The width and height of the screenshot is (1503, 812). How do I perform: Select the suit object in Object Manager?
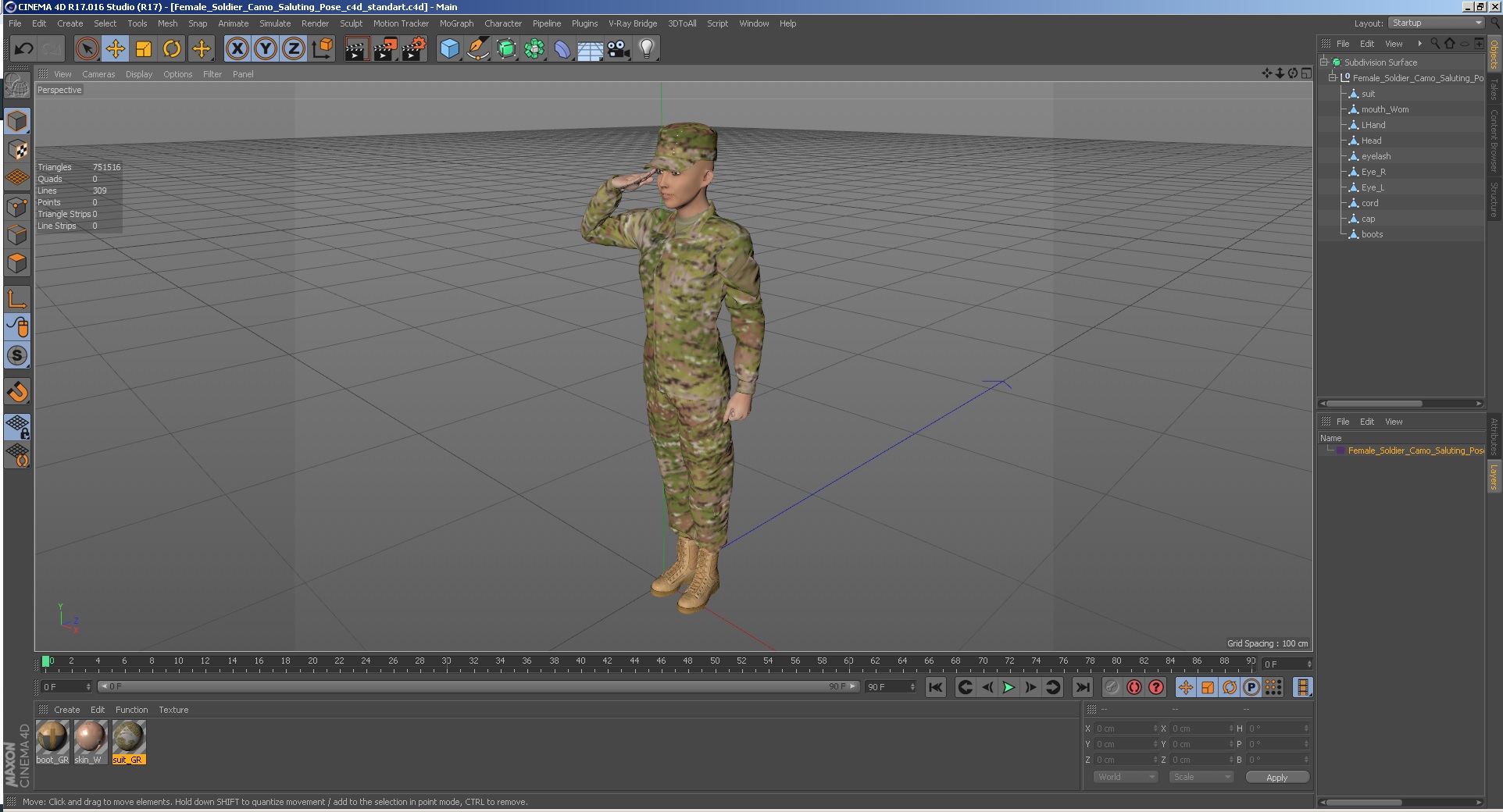point(1368,94)
